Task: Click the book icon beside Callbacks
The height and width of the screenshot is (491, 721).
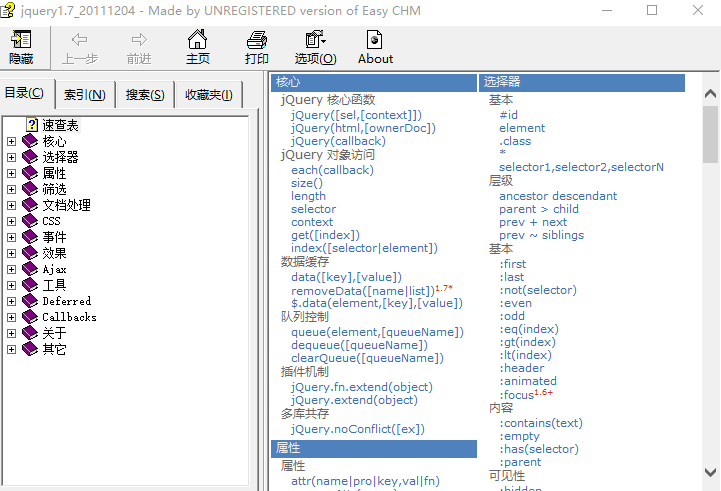Action: pyautogui.click(x=30, y=317)
